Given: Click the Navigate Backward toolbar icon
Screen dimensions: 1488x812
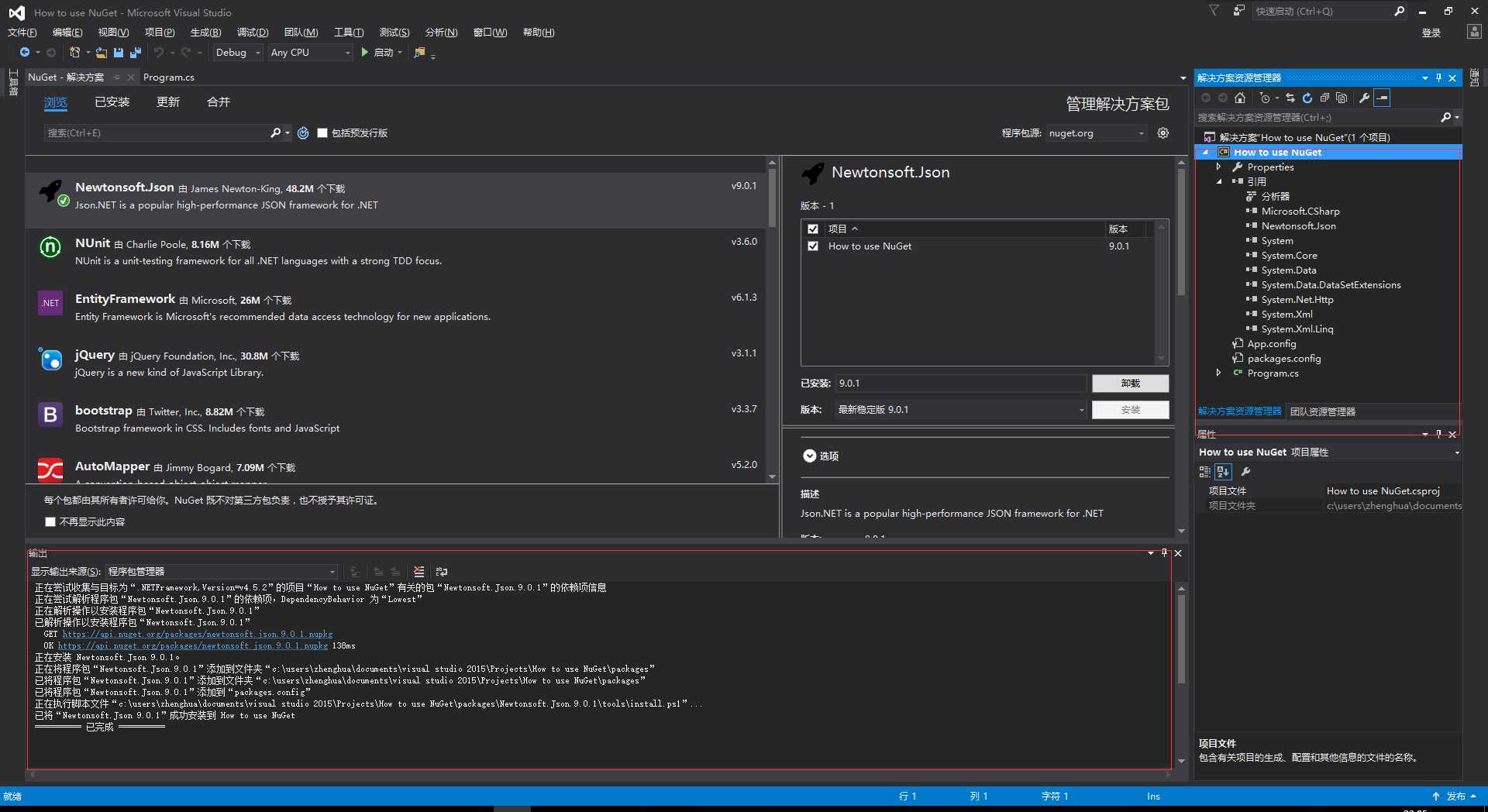Looking at the screenshot, I should click(25, 52).
